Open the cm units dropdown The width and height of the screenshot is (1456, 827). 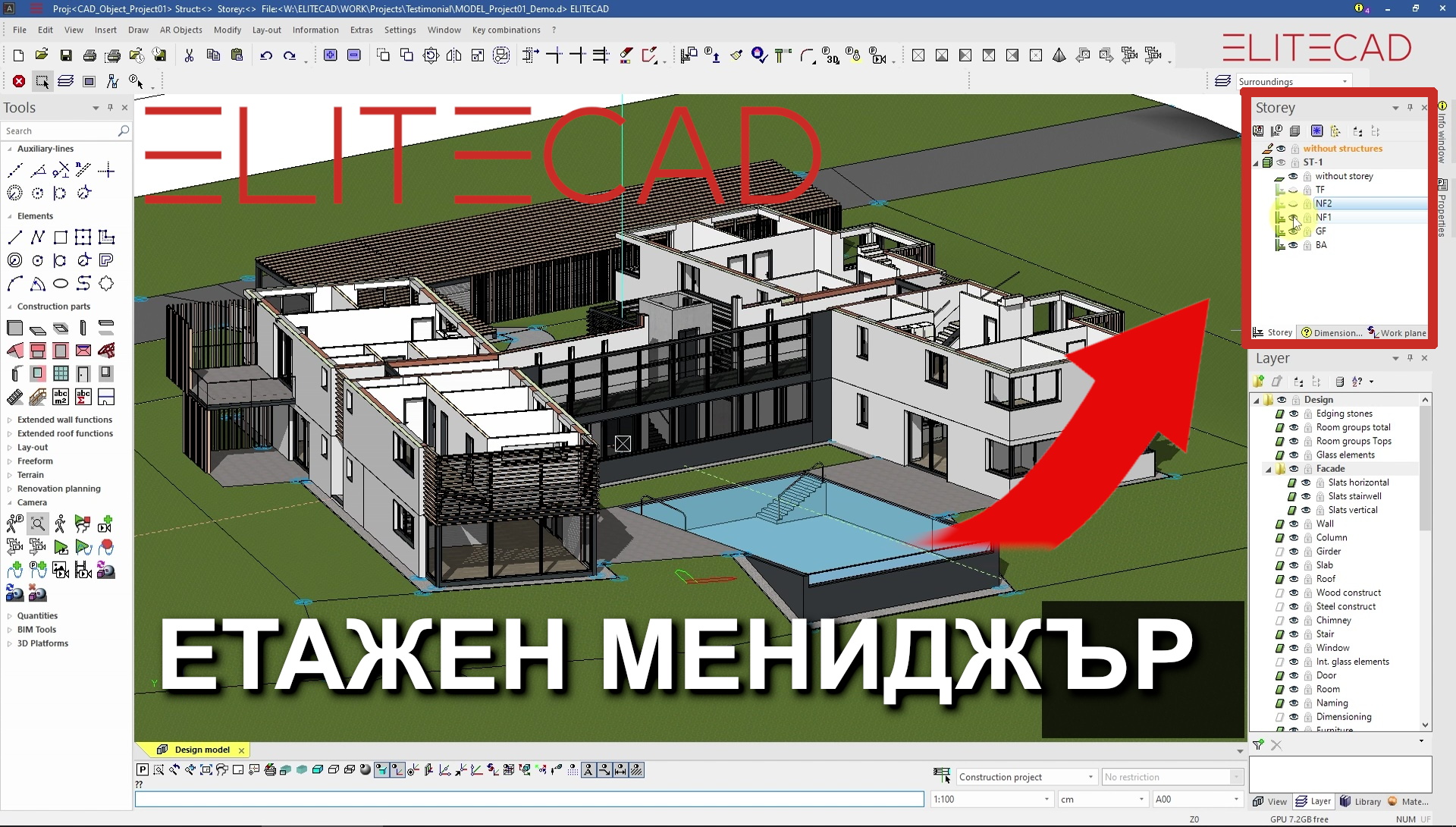[x=1141, y=799]
